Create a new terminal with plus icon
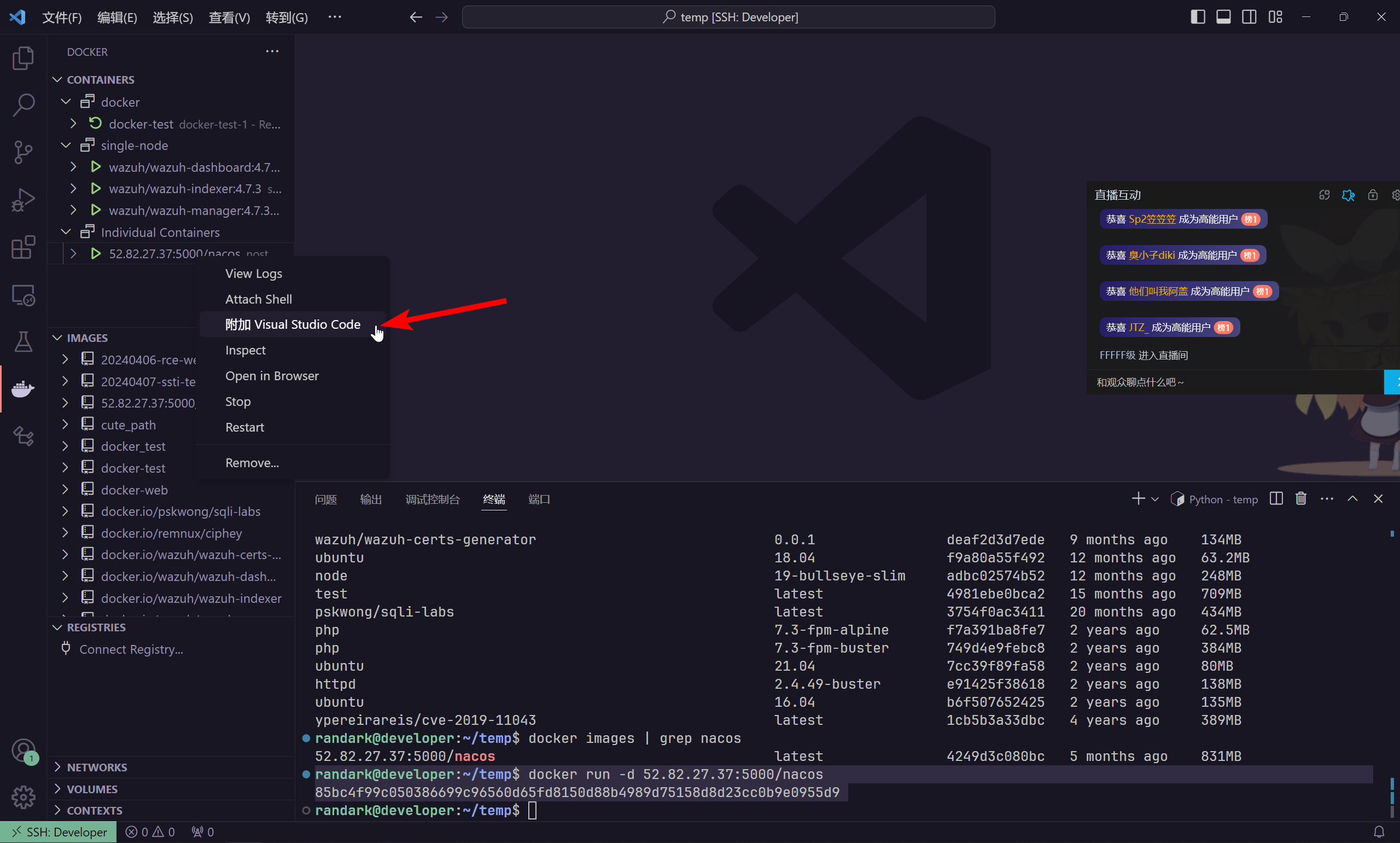 pos(1137,499)
